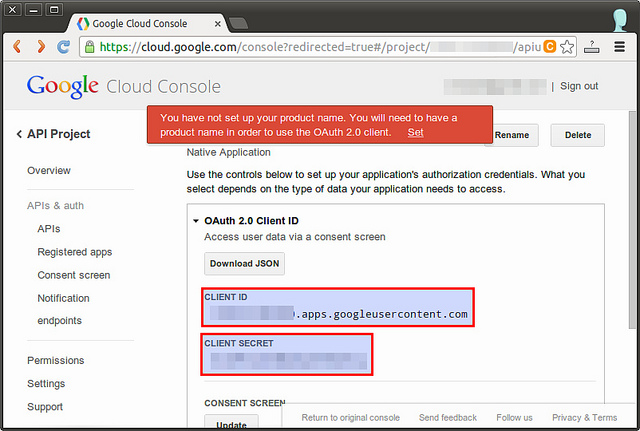Click the Download JSON button
The width and height of the screenshot is (640, 431).
[245, 264]
